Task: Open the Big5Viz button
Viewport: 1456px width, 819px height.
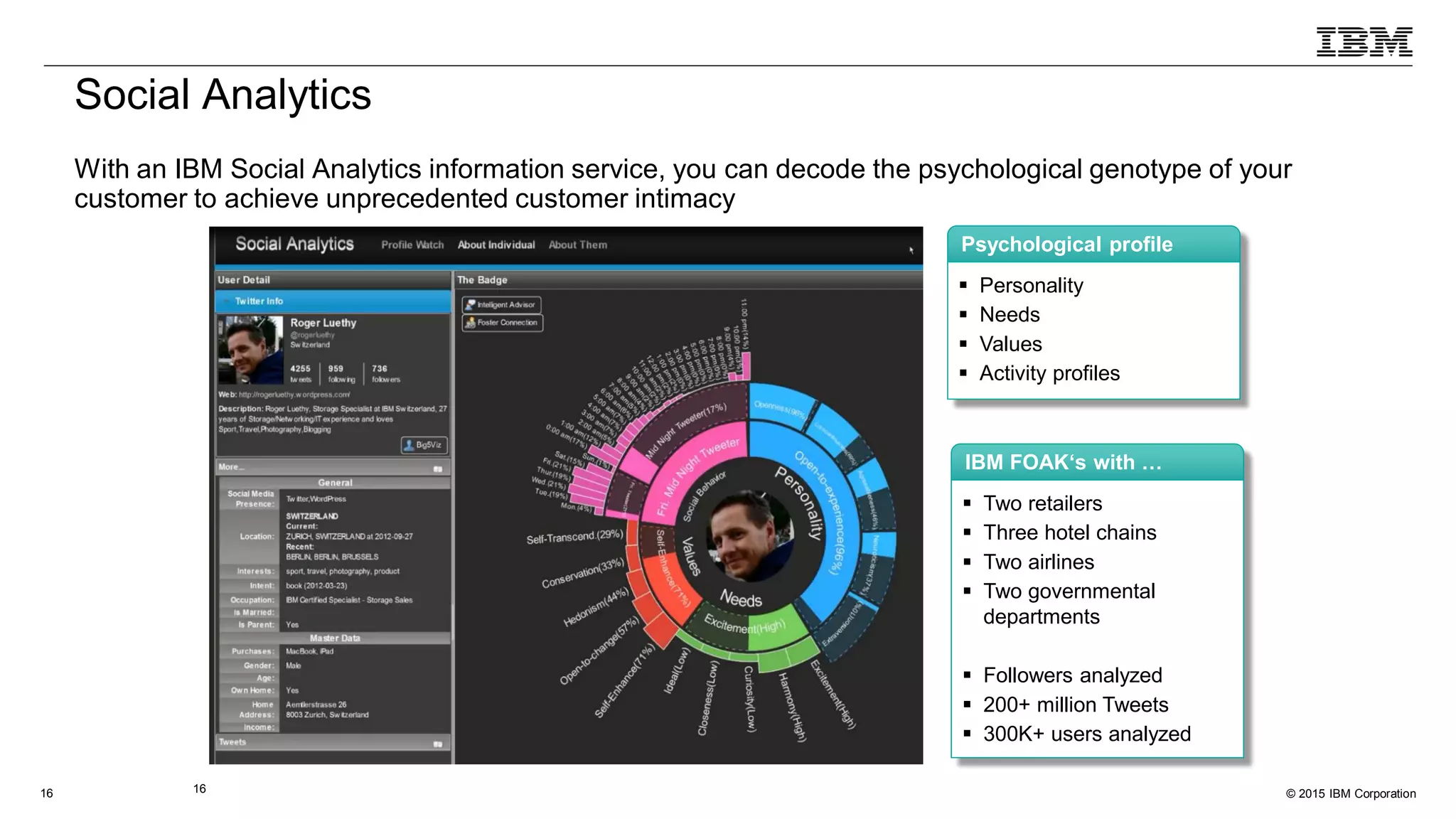Action: (424, 445)
